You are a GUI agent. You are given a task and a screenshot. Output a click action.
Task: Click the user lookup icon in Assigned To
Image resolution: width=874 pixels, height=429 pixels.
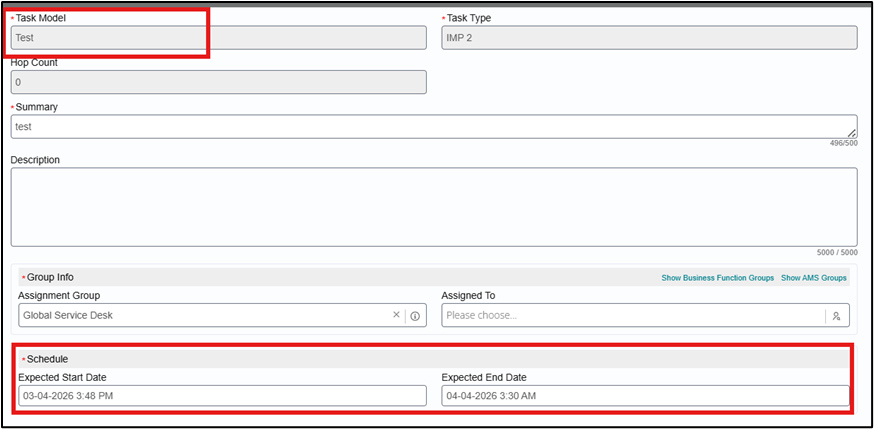(836, 316)
